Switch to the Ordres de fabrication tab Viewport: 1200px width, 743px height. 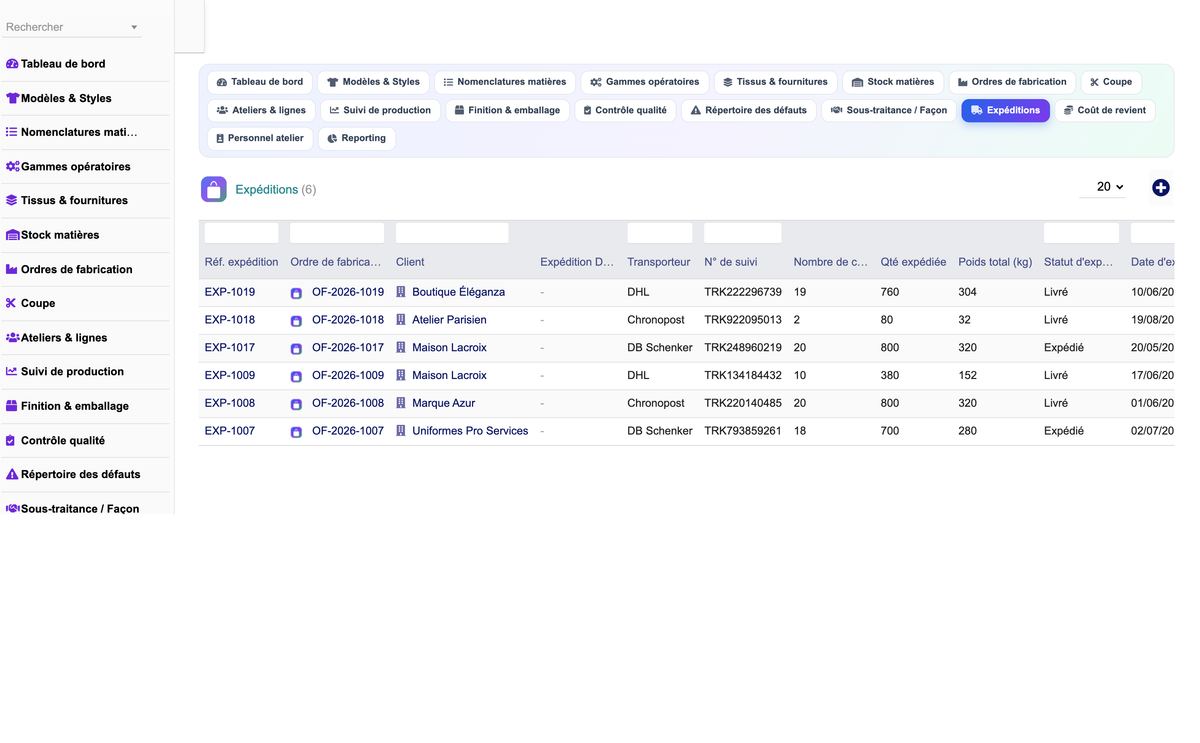(x=1013, y=82)
